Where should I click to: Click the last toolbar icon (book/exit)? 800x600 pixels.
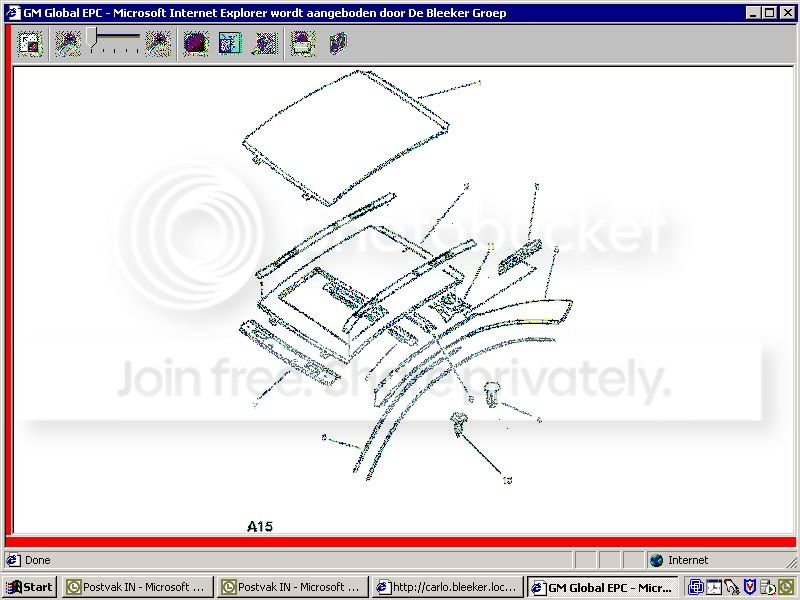tap(338, 43)
